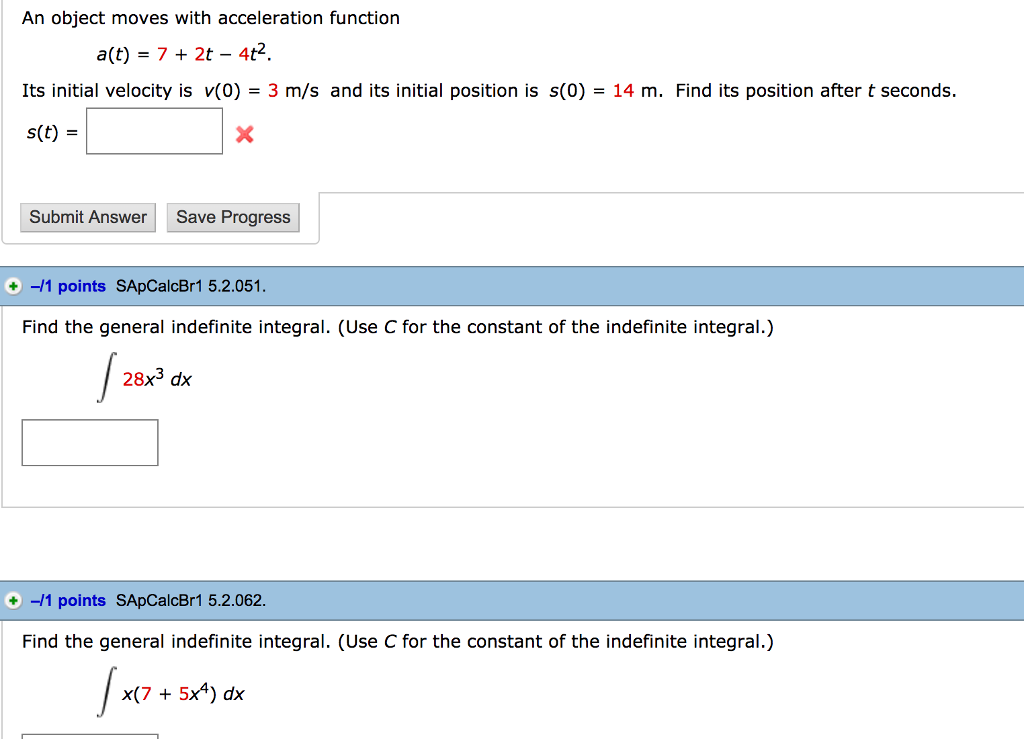This screenshot has width=1024, height=739.
Task: Click the red X incorrect mark
Action: [245, 135]
